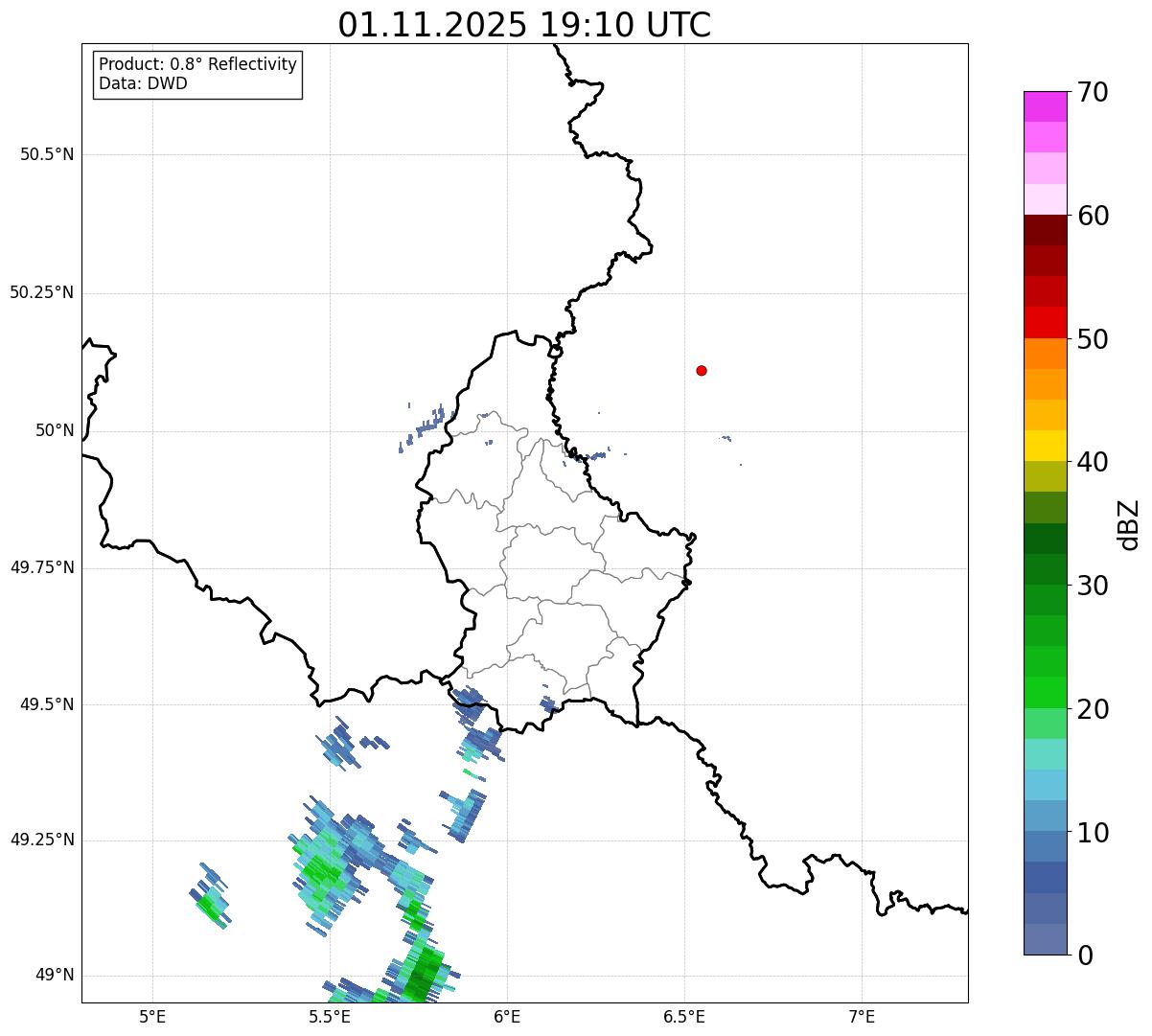Click the 7°E longitude label

[862, 1016]
